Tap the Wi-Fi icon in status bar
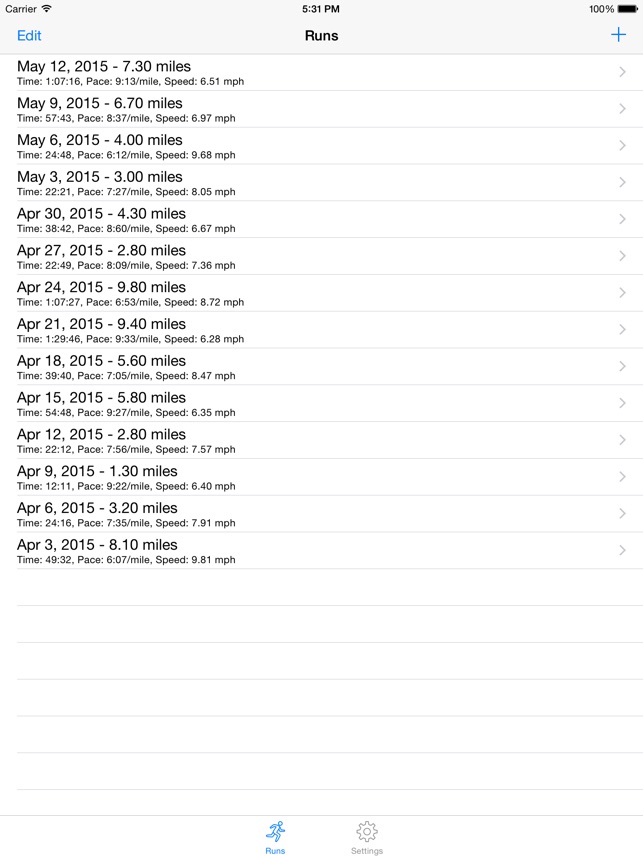 47,9
